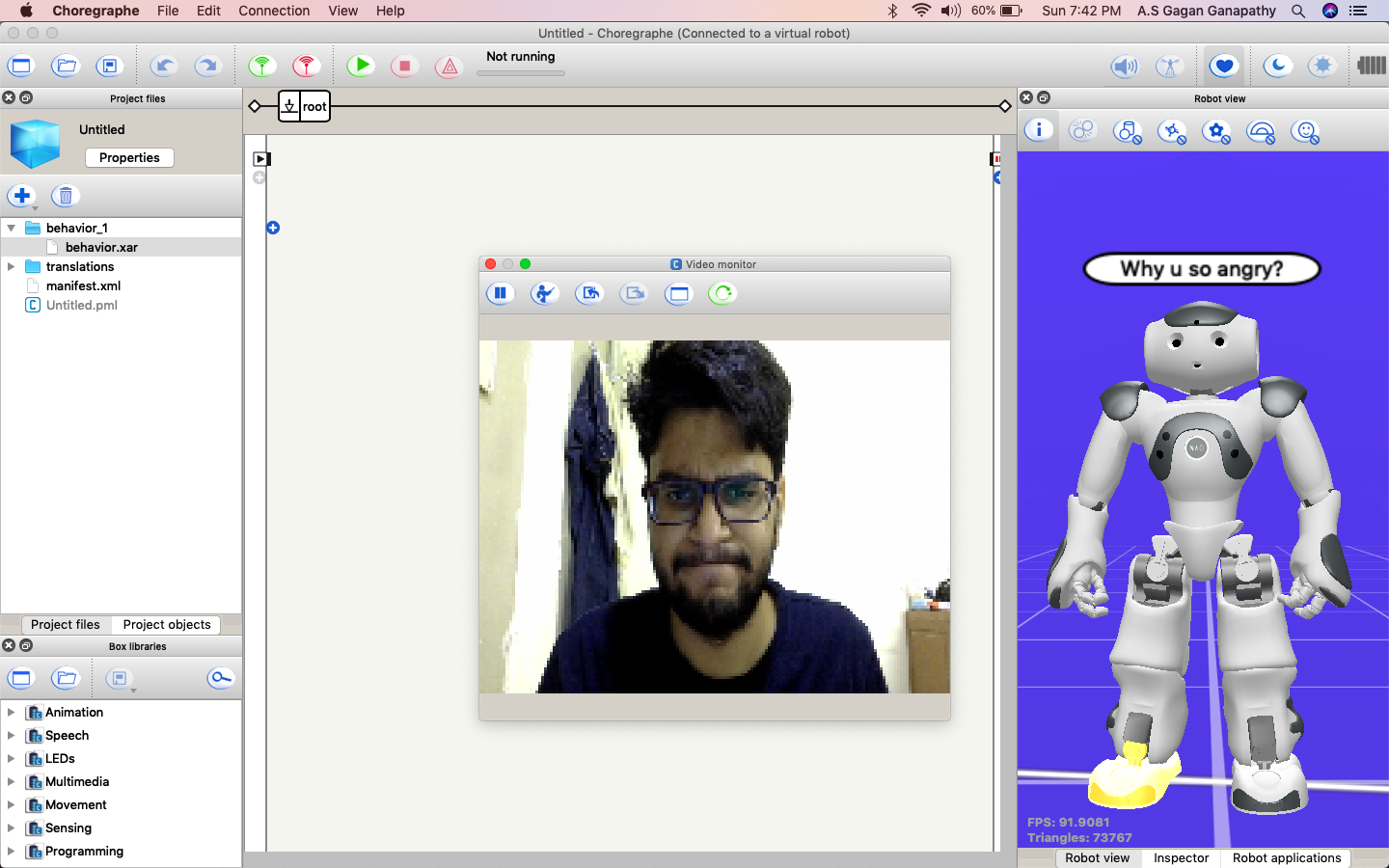Delete the selected project file with the trash icon
This screenshot has height=868, width=1389.
(66, 196)
